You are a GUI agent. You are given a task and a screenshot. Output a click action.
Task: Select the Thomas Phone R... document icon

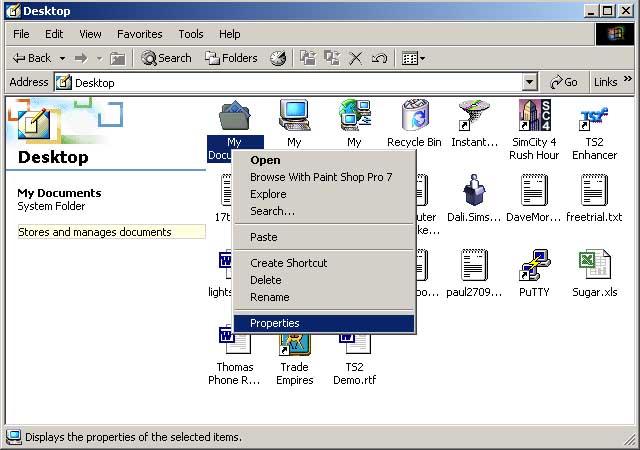click(234, 340)
